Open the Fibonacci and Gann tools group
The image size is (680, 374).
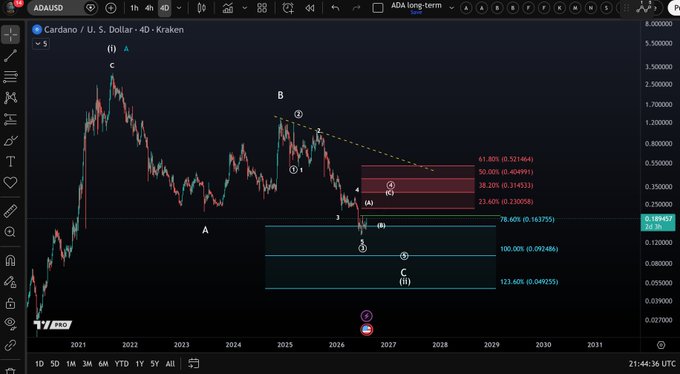pyautogui.click(x=10, y=76)
